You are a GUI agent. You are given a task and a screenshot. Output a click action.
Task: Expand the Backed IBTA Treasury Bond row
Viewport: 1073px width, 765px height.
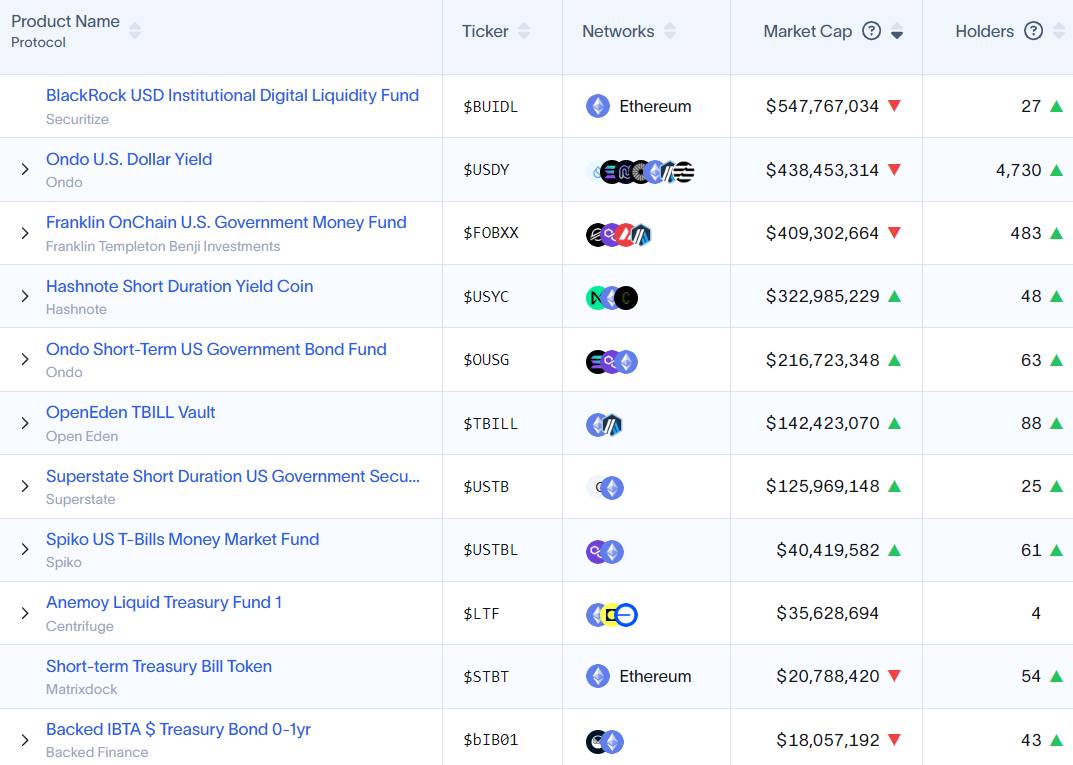[25, 740]
